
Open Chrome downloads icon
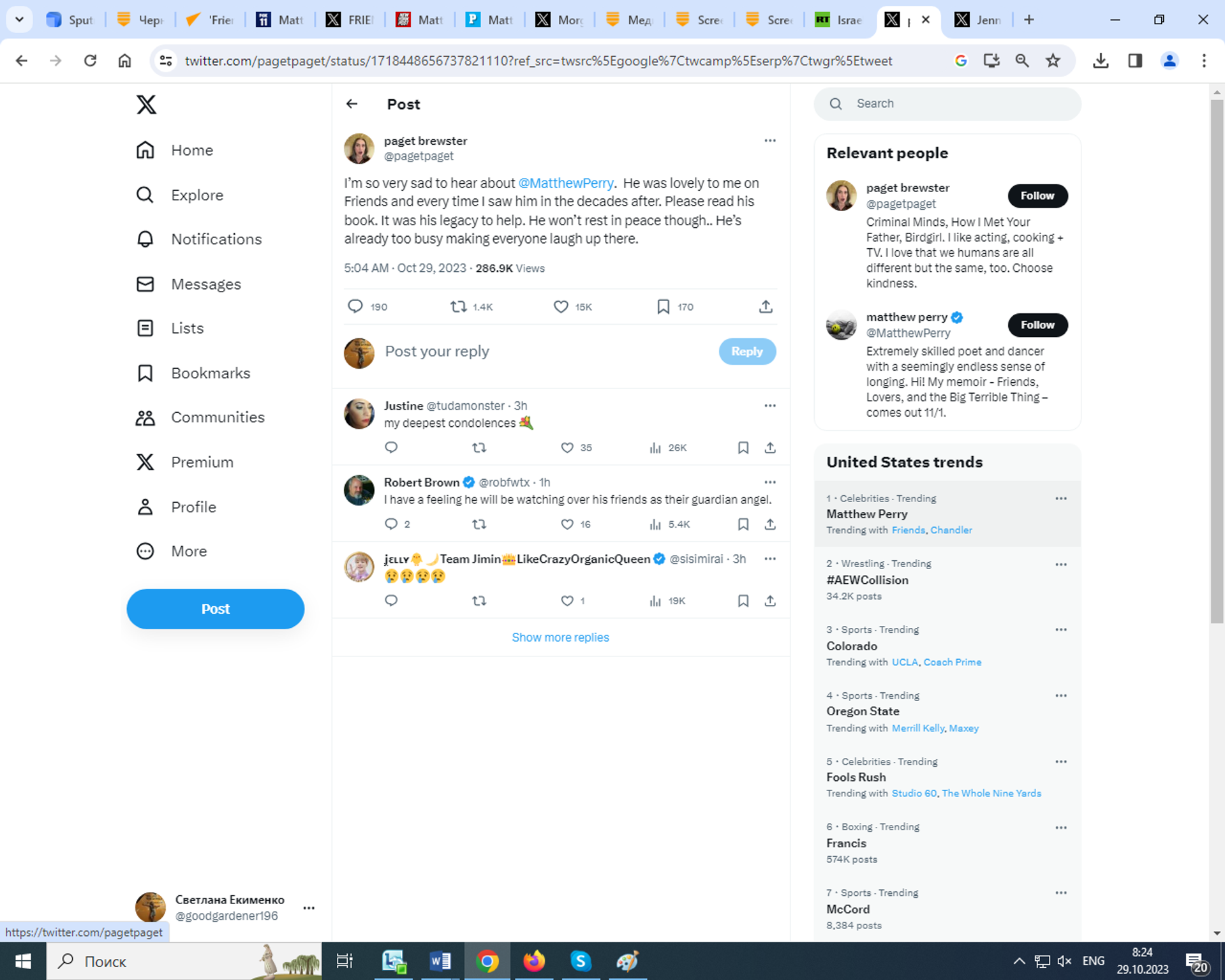pyautogui.click(x=1101, y=61)
